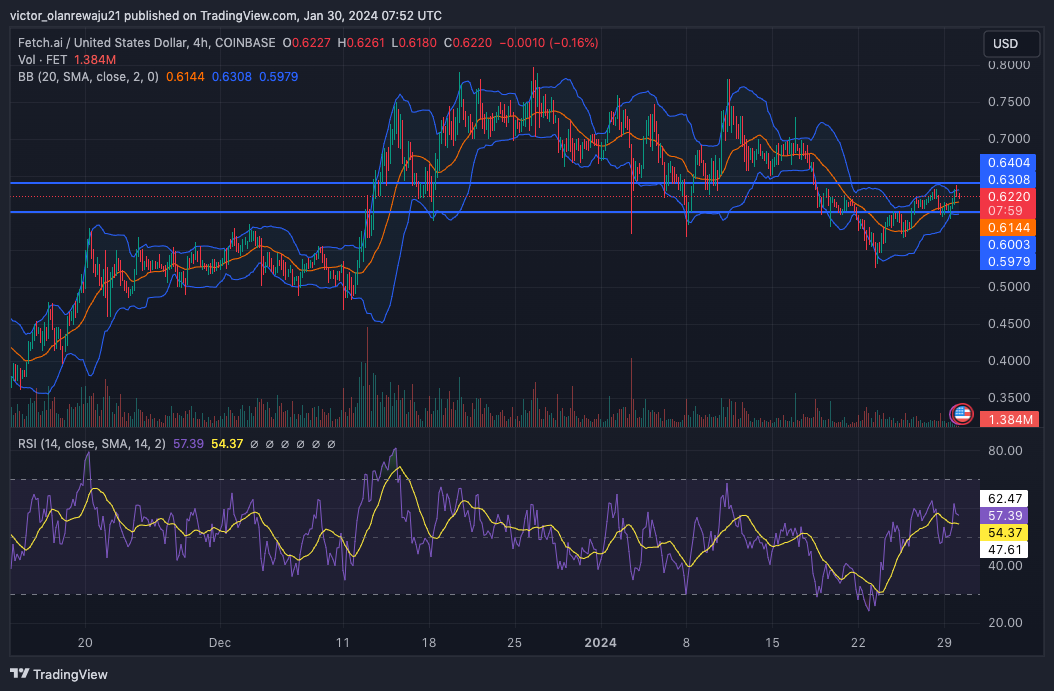This screenshot has height=691, width=1054.
Task: Click the Vol · FET indicator label
Action: click(x=42, y=60)
